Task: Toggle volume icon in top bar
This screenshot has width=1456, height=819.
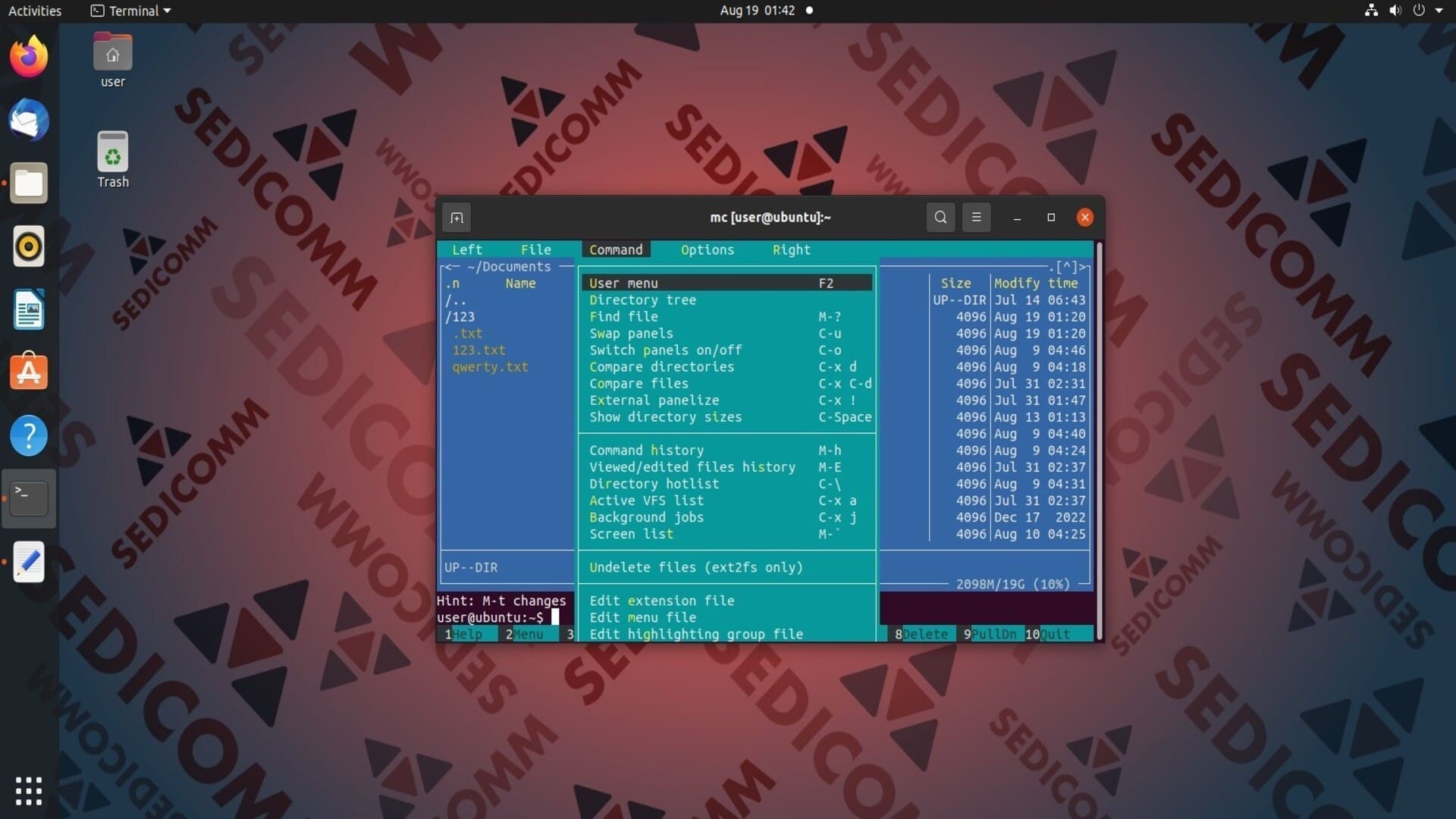Action: [1395, 11]
